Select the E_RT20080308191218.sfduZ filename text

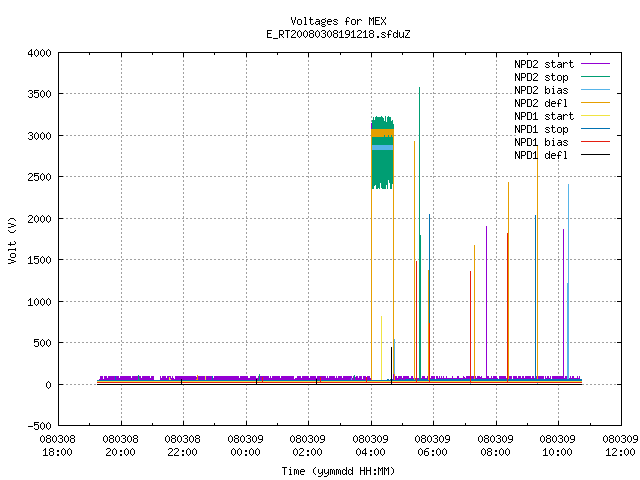(x=338, y=34)
